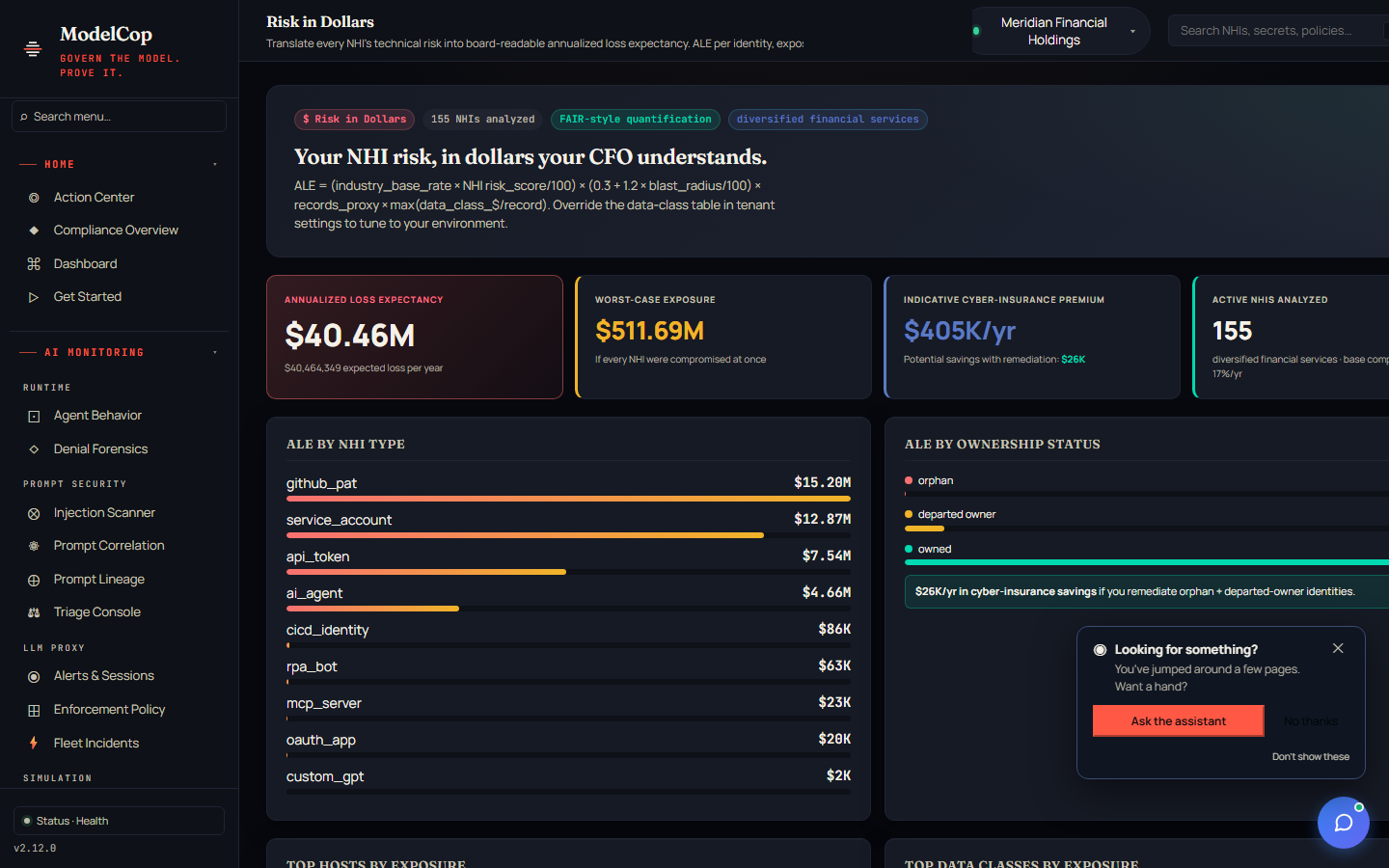Click No thanks in popup
Image resolution: width=1389 pixels, height=868 pixels.
coord(1311,721)
